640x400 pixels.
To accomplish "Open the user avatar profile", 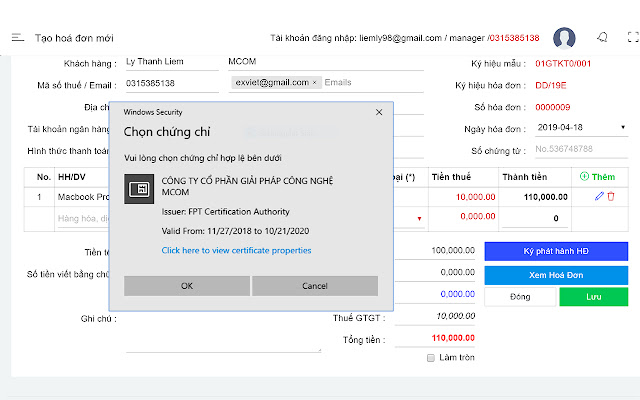I will click(x=564, y=38).
